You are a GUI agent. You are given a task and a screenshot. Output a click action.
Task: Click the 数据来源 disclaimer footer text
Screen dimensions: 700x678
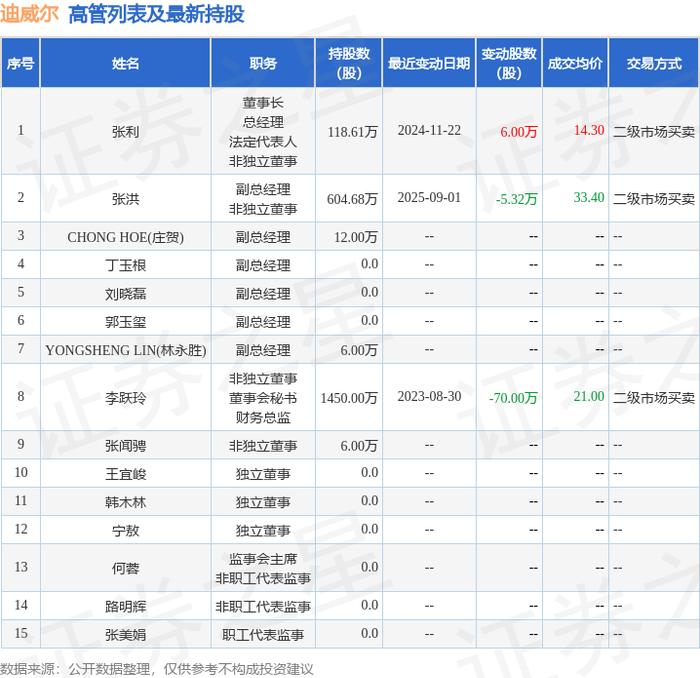tap(157, 669)
